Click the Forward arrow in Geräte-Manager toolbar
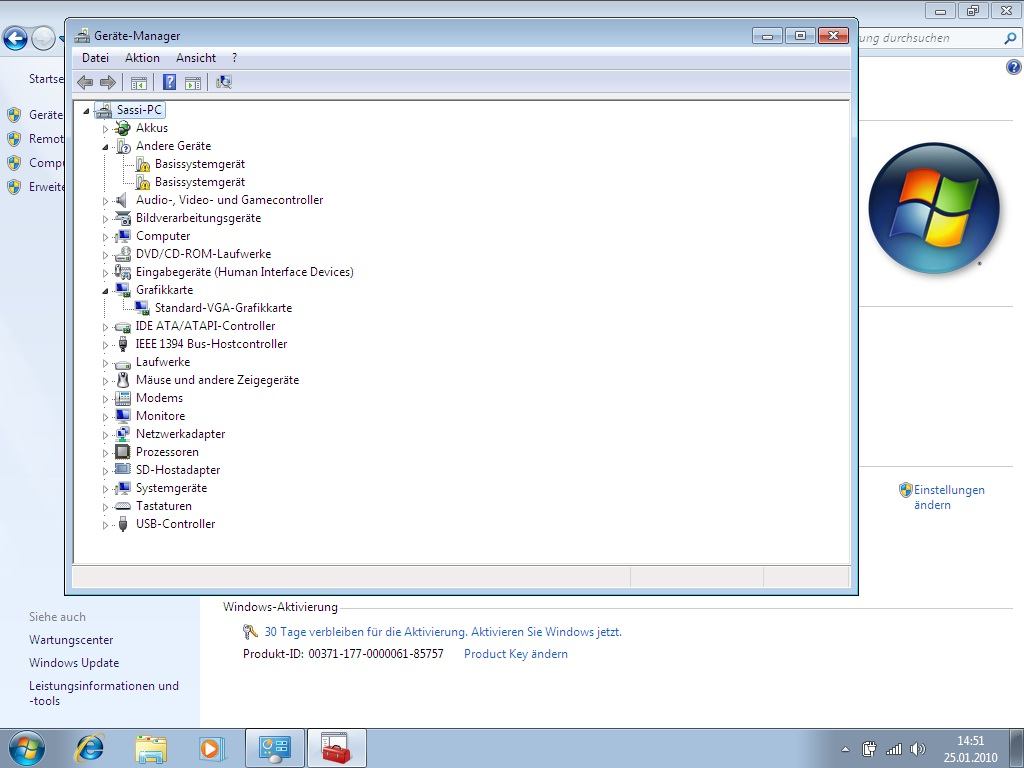The width and height of the screenshot is (1024, 768). [108, 82]
